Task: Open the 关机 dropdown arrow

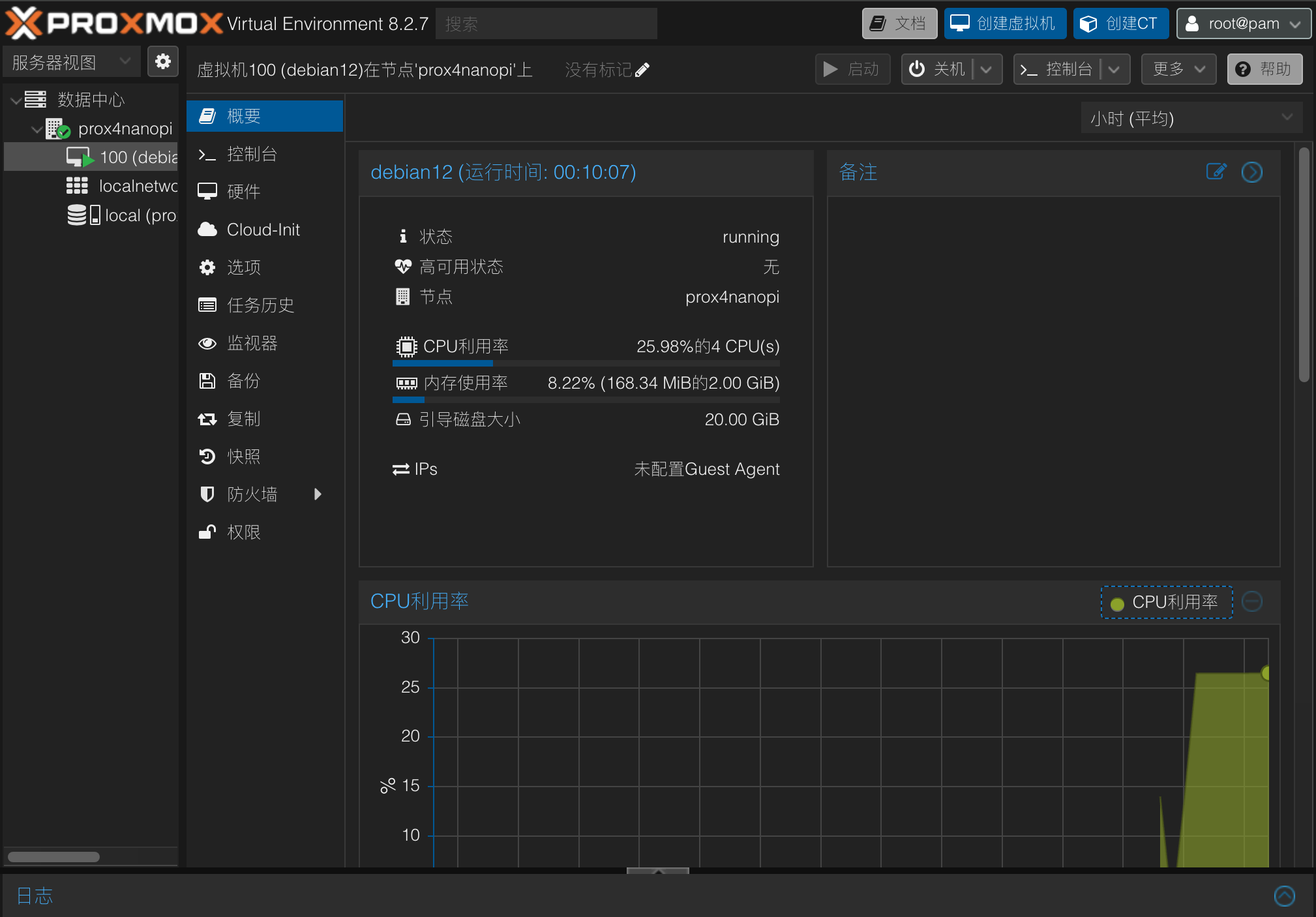Action: point(986,69)
